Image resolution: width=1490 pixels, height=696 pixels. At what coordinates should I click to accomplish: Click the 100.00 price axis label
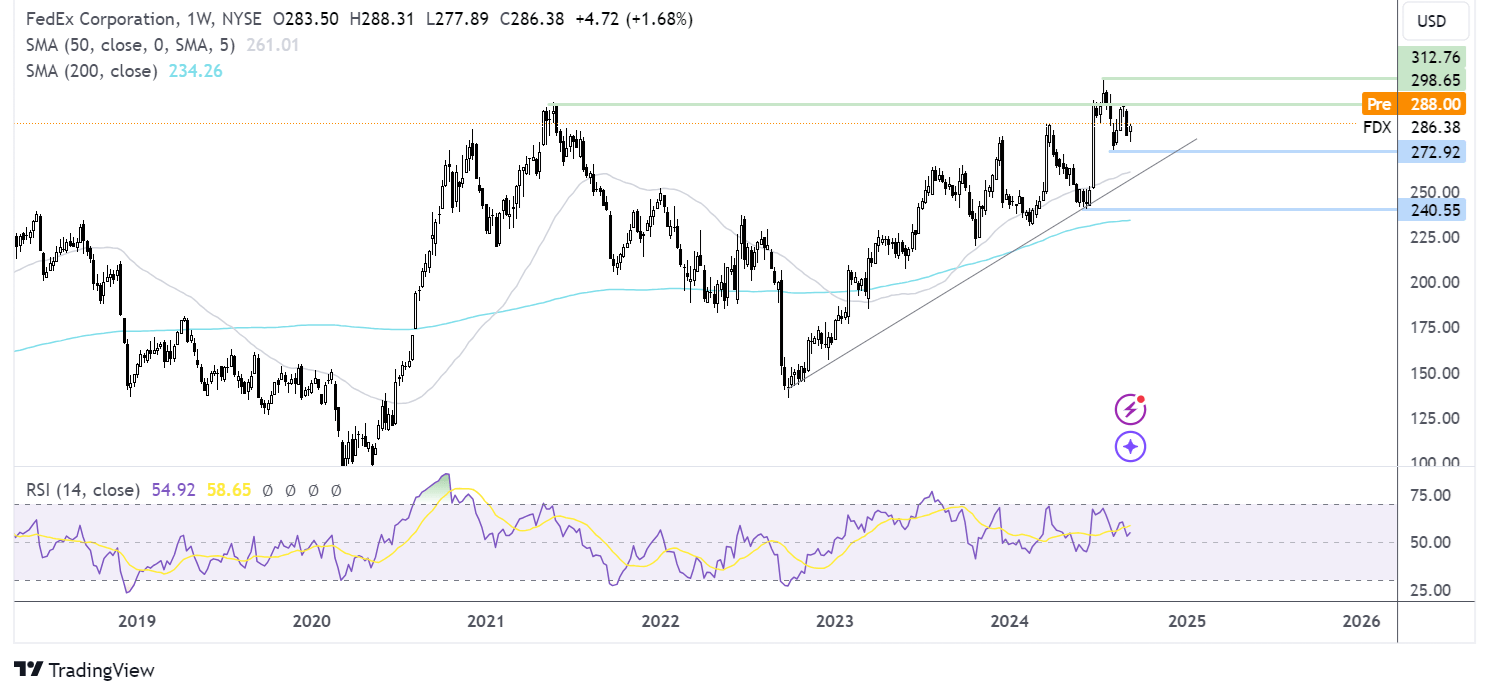coord(1435,463)
